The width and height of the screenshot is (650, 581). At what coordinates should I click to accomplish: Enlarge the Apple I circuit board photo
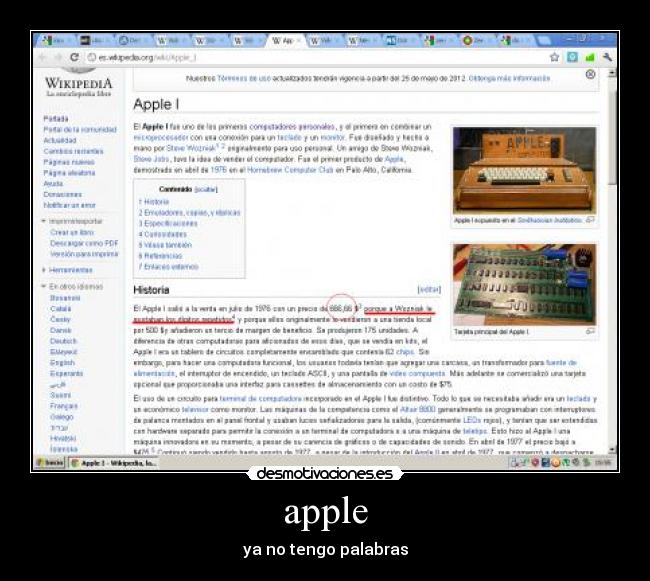[x=524, y=285]
